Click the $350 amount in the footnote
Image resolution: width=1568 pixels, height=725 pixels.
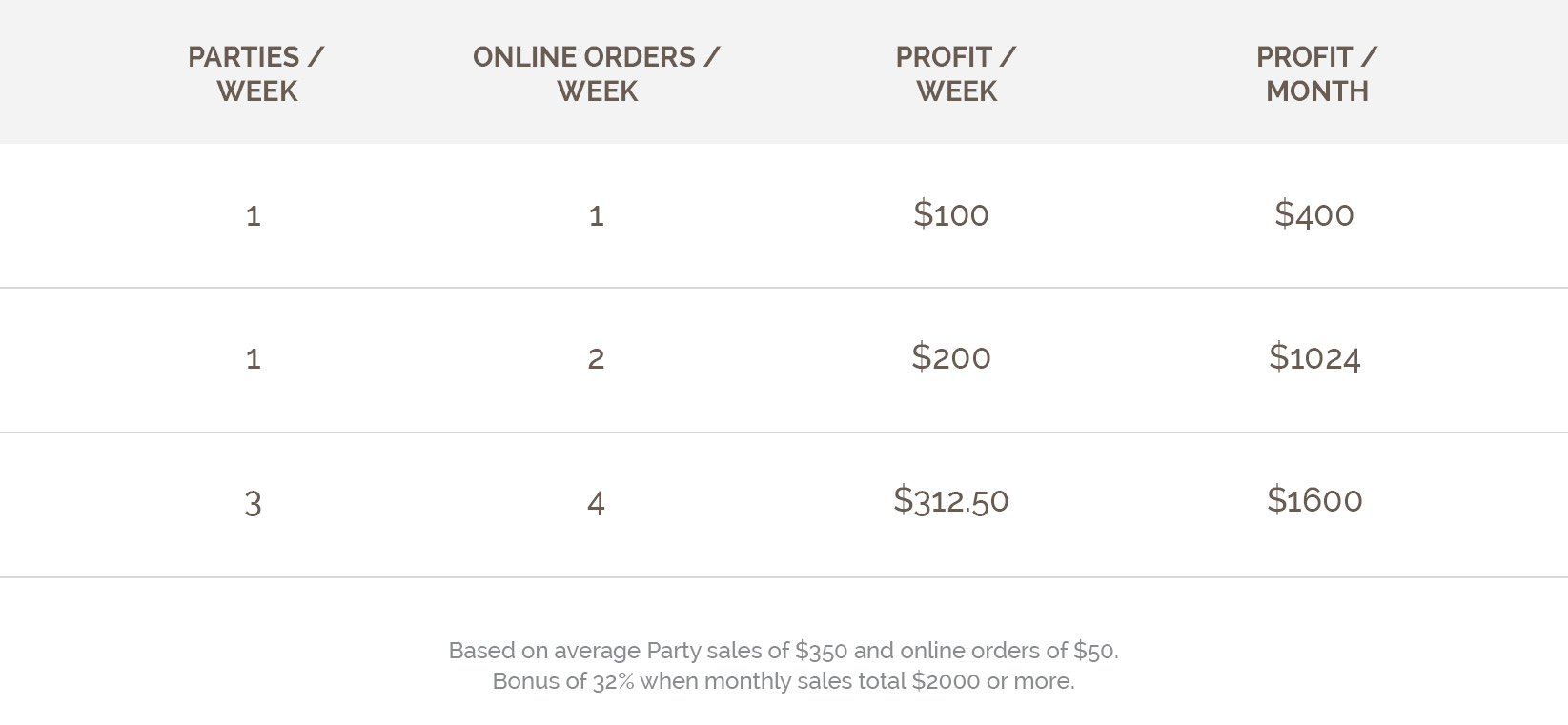click(x=821, y=651)
